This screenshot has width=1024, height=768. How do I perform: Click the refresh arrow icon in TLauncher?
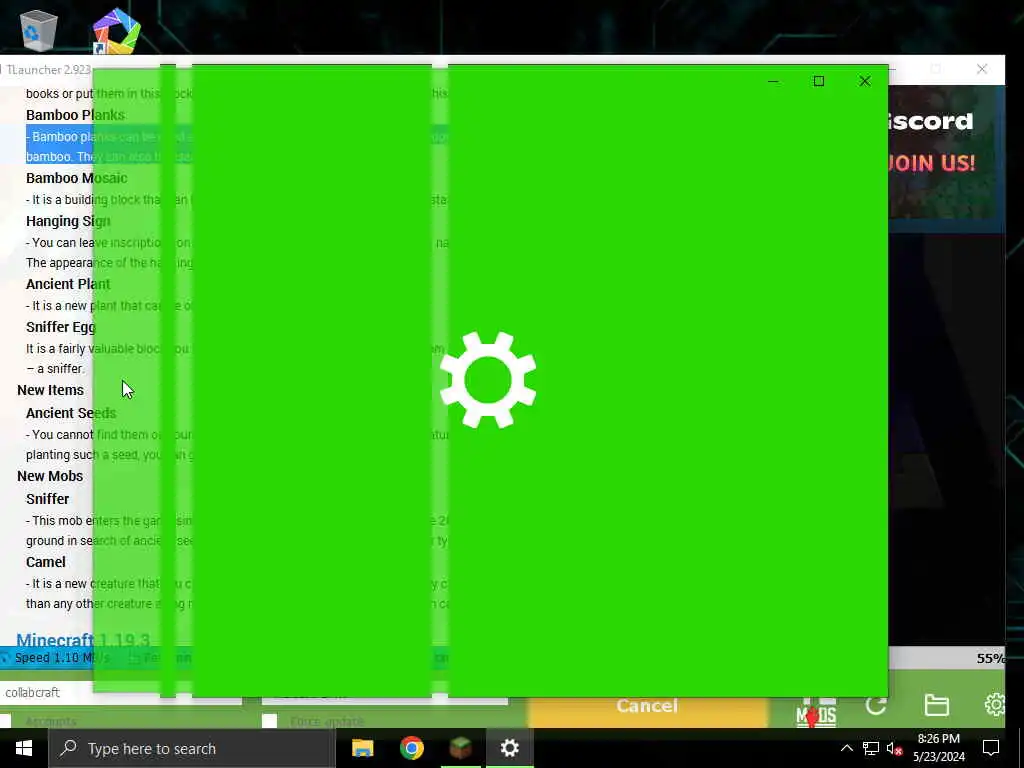pyautogui.click(x=876, y=706)
